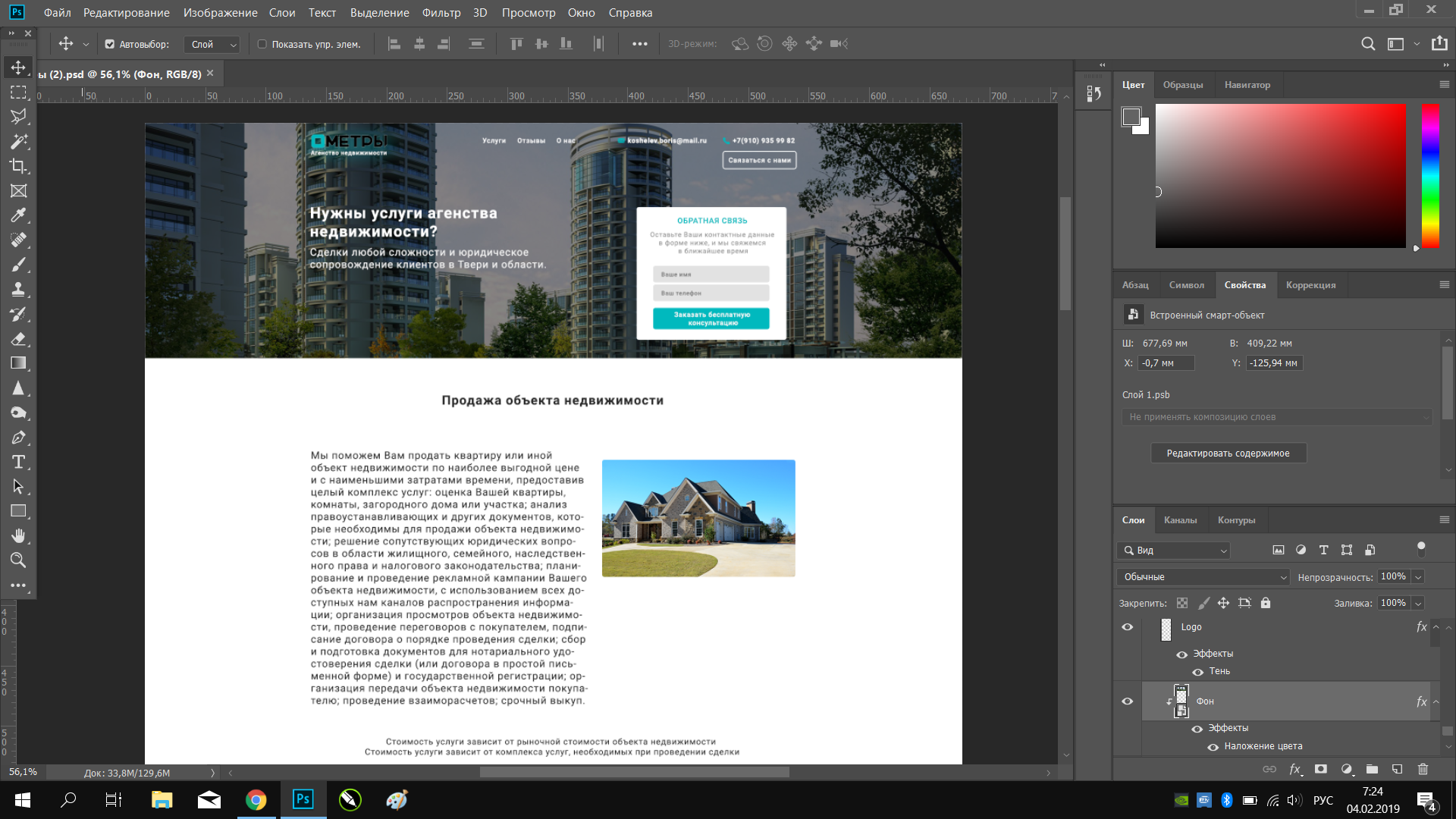Screen dimensions: 1456x819
Task: Enable Показать упр. элем. checkbox
Action: tap(262, 44)
